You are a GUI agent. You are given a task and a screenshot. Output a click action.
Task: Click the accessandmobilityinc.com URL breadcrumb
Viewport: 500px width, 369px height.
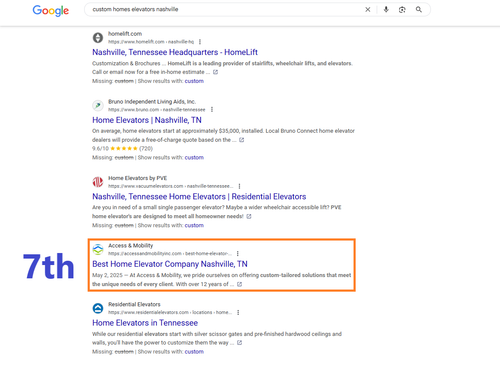(x=170, y=253)
